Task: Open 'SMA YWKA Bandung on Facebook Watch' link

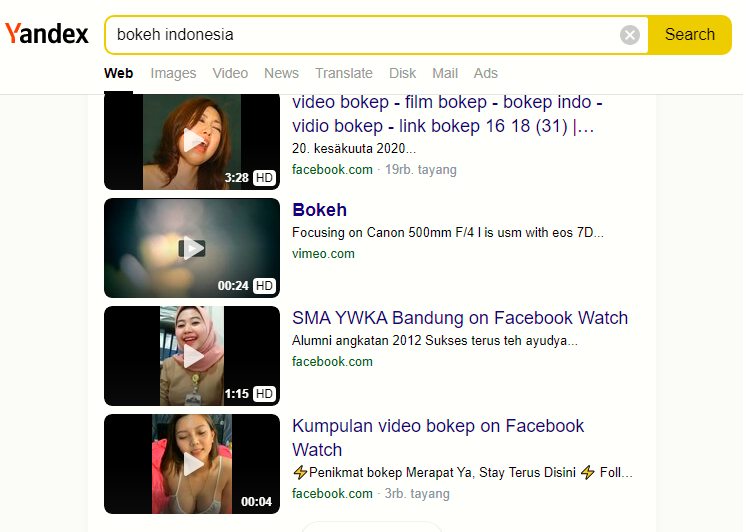Action: 460,318
